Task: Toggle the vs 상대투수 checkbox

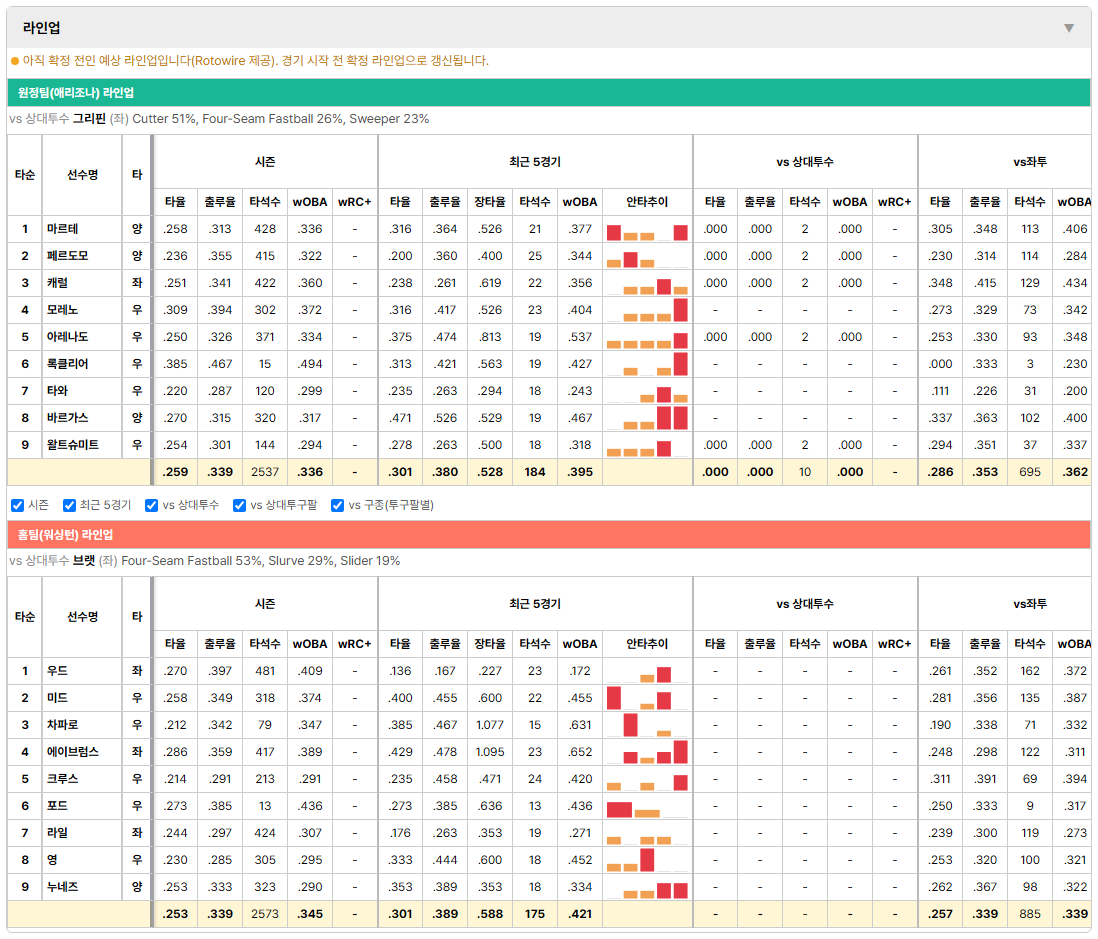Action: point(151,506)
